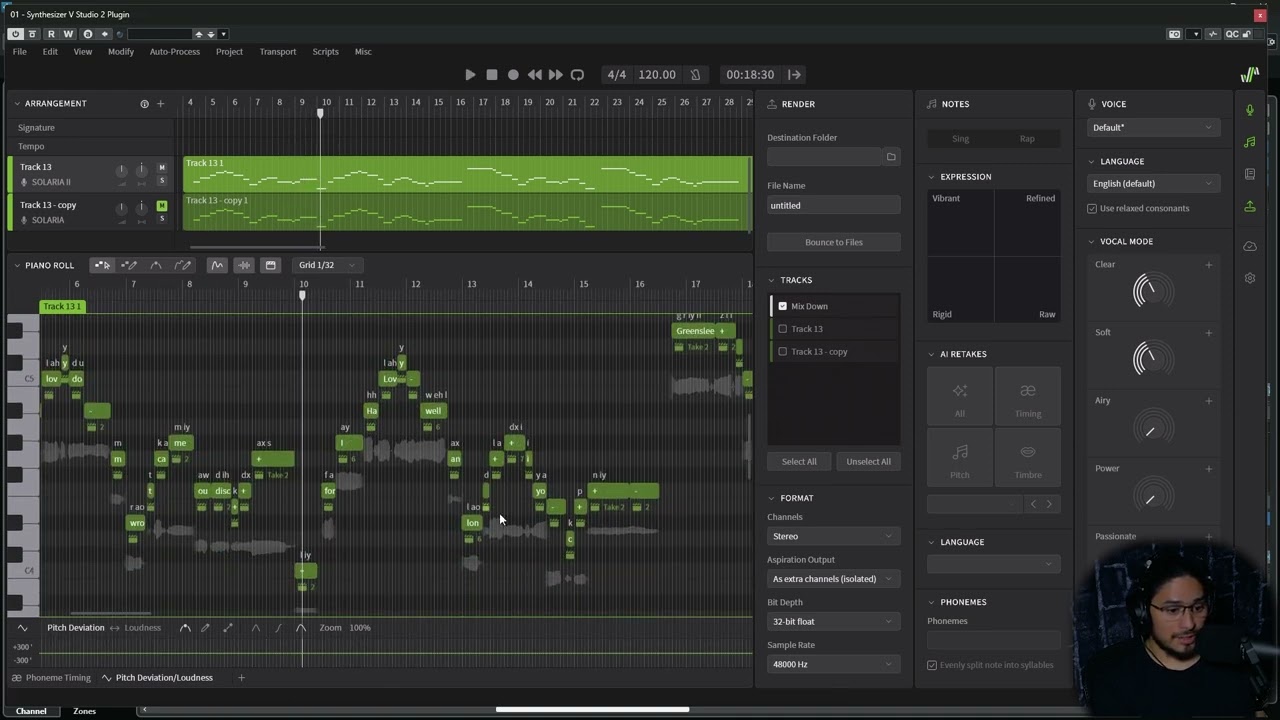
Task: Open the Dictionary book sidebar icon
Action: tap(1249, 174)
